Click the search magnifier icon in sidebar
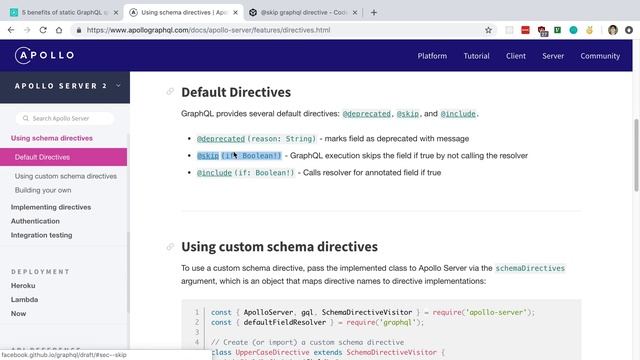 (x=26, y=118)
